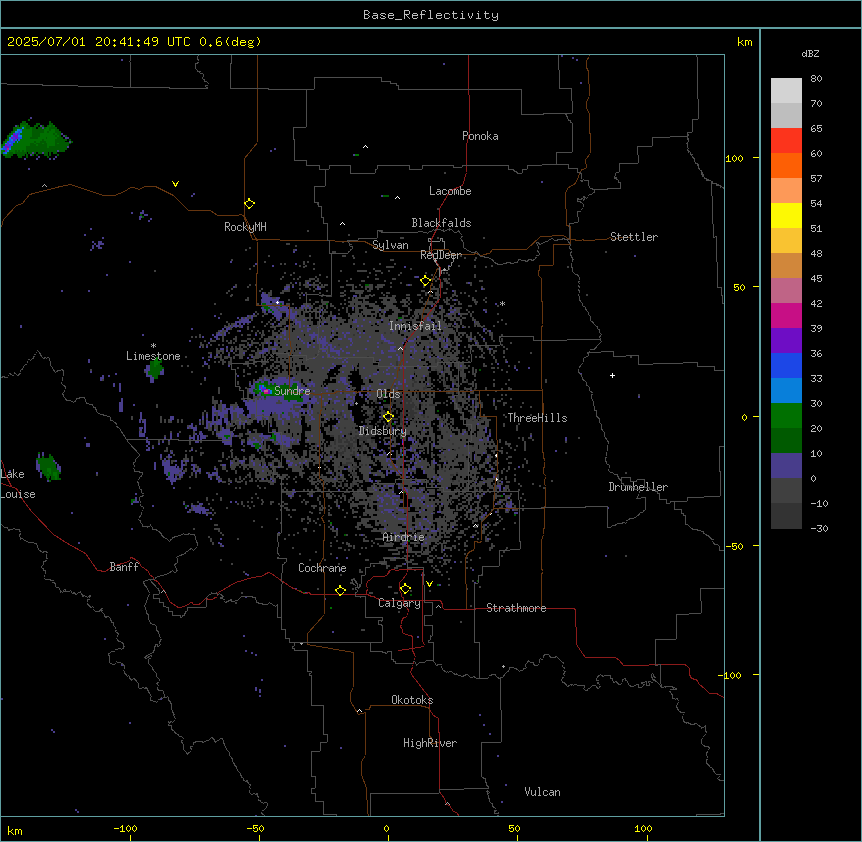Click the RockyMH label
This screenshot has height=842, width=862.
245,227
